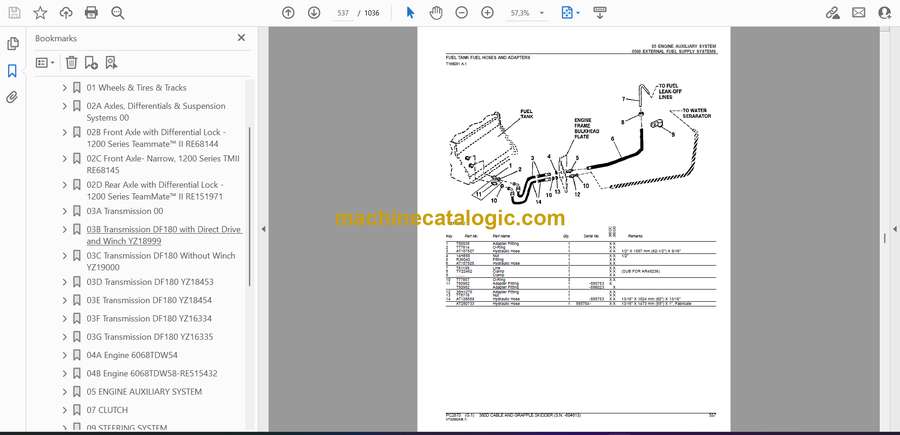Open bookmark 02C Front Axle- Narrow RE68145

[x=163, y=164]
